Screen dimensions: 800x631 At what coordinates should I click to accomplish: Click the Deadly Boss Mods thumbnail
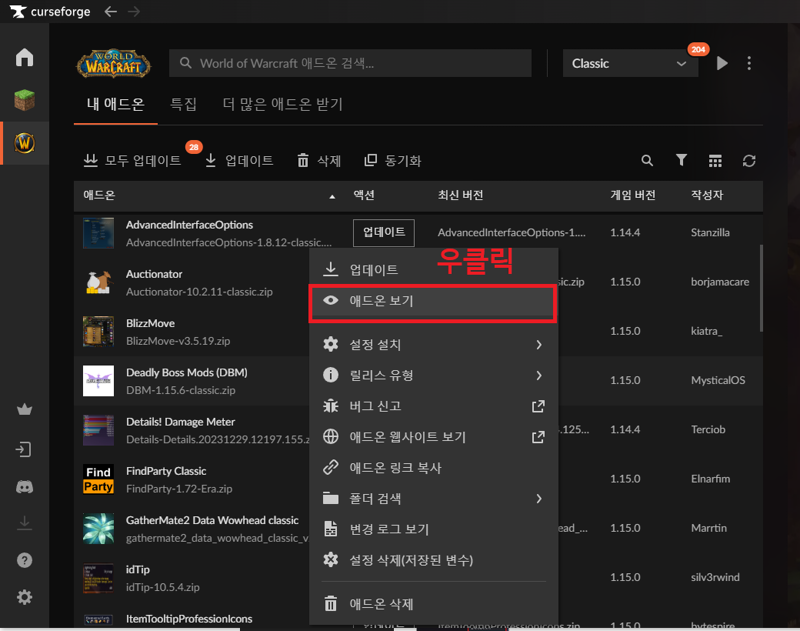(x=98, y=381)
